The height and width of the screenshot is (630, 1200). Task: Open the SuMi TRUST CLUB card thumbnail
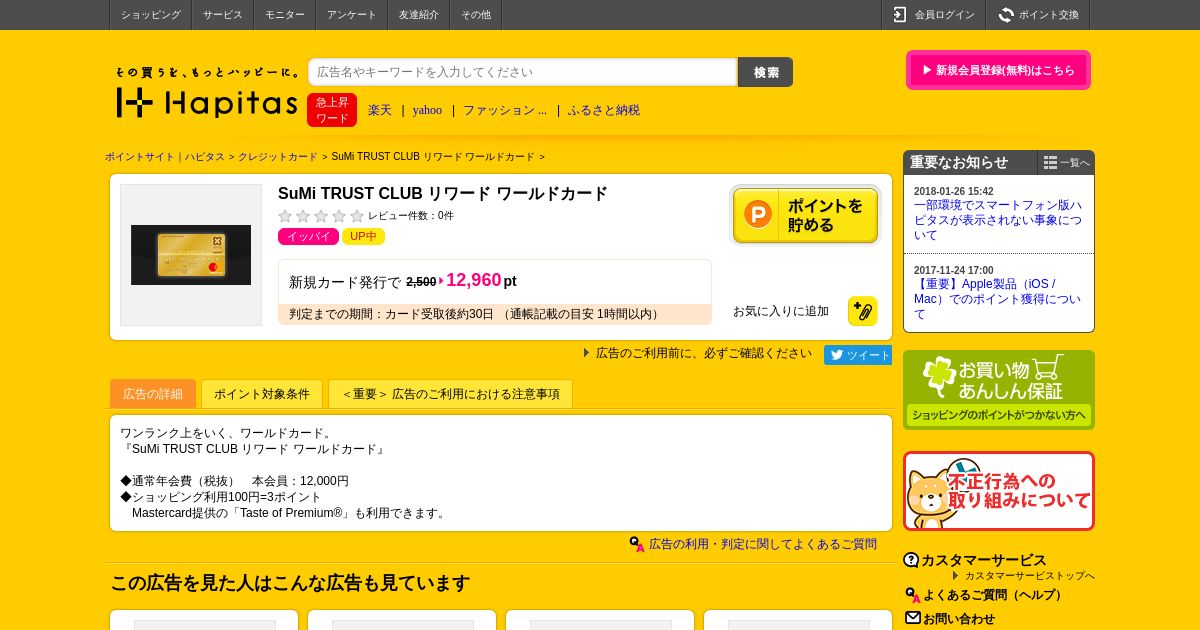191,255
